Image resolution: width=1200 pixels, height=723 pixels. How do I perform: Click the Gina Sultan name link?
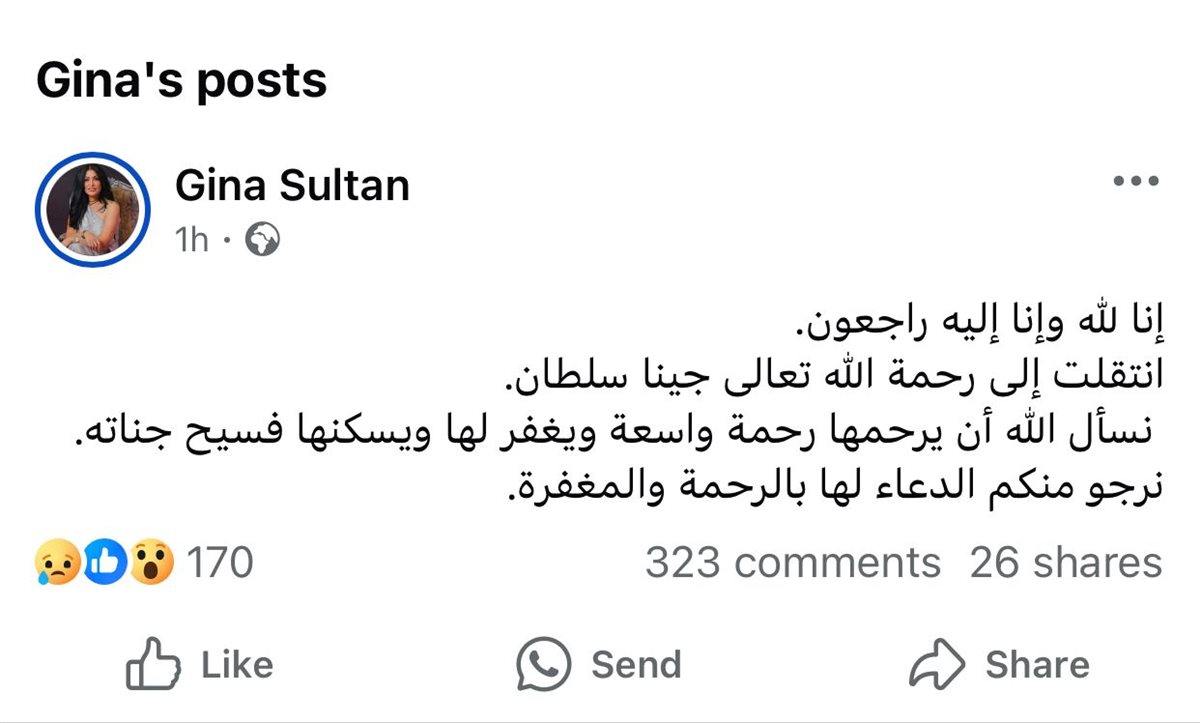[293, 185]
